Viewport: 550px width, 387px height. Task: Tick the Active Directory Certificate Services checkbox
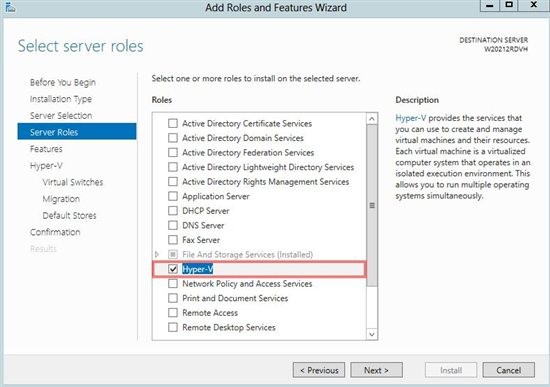click(173, 124)
